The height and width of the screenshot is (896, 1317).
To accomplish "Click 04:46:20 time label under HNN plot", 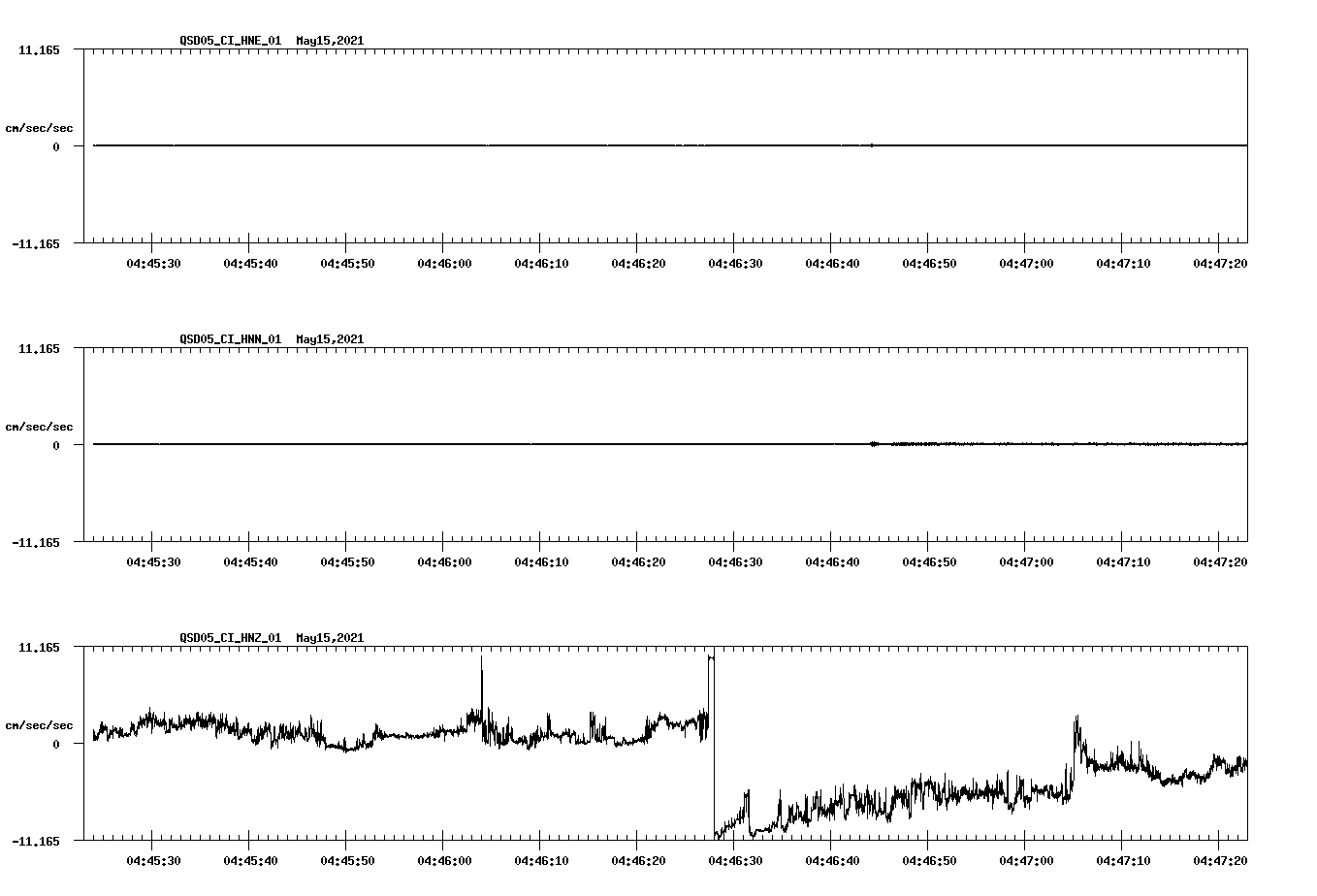I will click(x=638, y=561).
